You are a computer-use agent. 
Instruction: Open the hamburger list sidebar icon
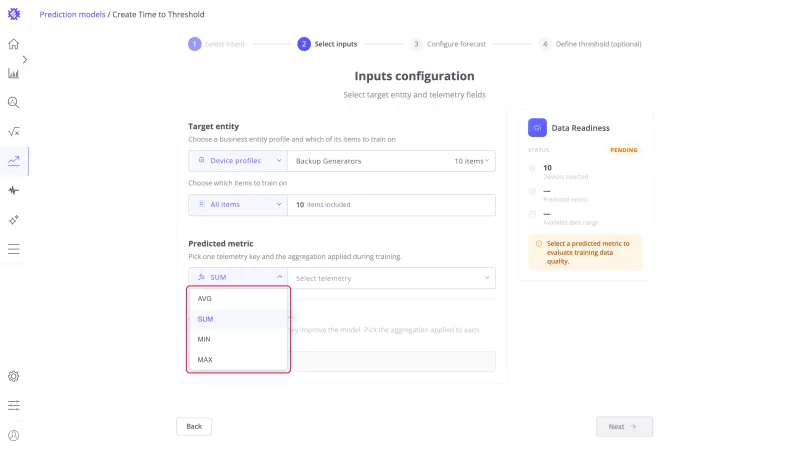(14, 249)
